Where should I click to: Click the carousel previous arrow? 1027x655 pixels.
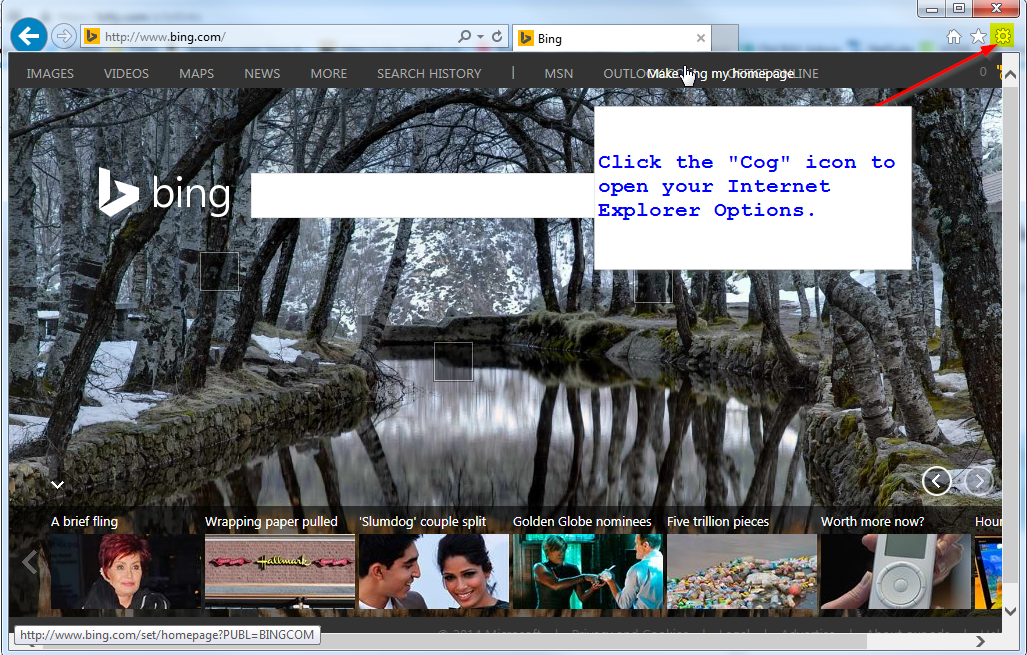pos(29,562)
